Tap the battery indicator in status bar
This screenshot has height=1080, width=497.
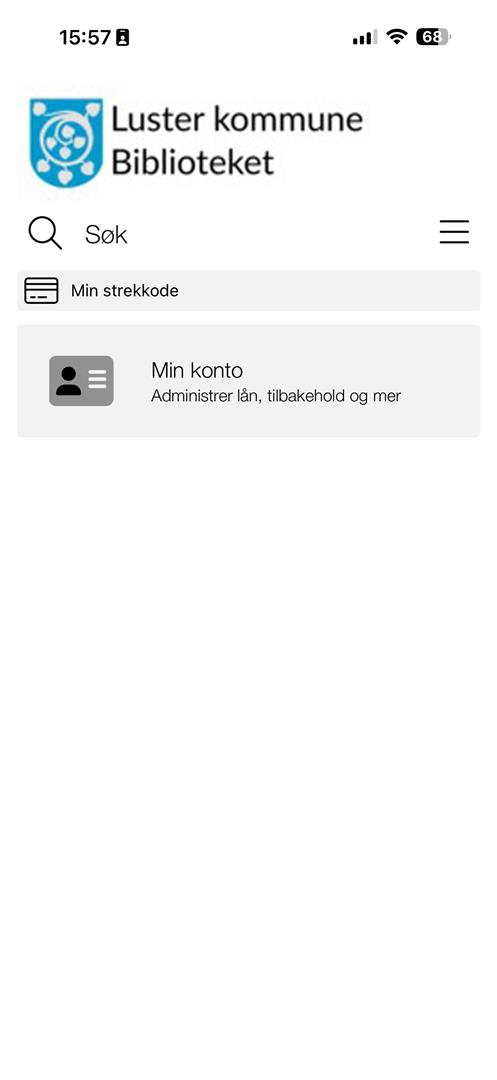click(434, 37)
